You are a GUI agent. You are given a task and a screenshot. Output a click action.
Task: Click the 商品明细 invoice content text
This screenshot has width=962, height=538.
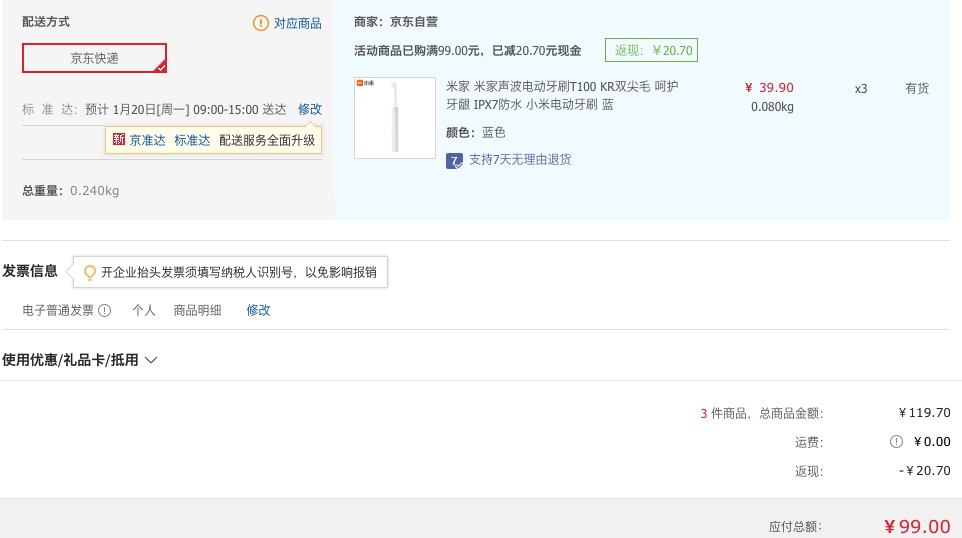pyautogui.click(x=197, y=310)
